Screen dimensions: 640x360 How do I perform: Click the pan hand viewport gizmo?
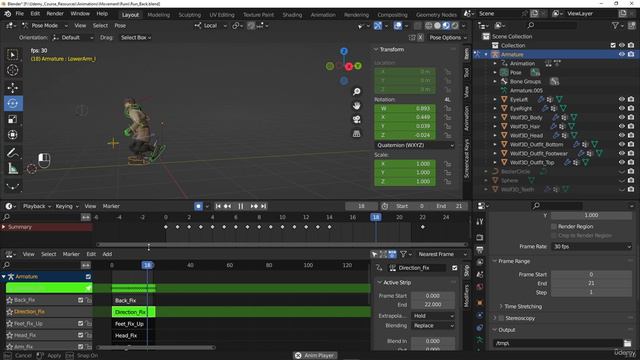tap(356, 105)
